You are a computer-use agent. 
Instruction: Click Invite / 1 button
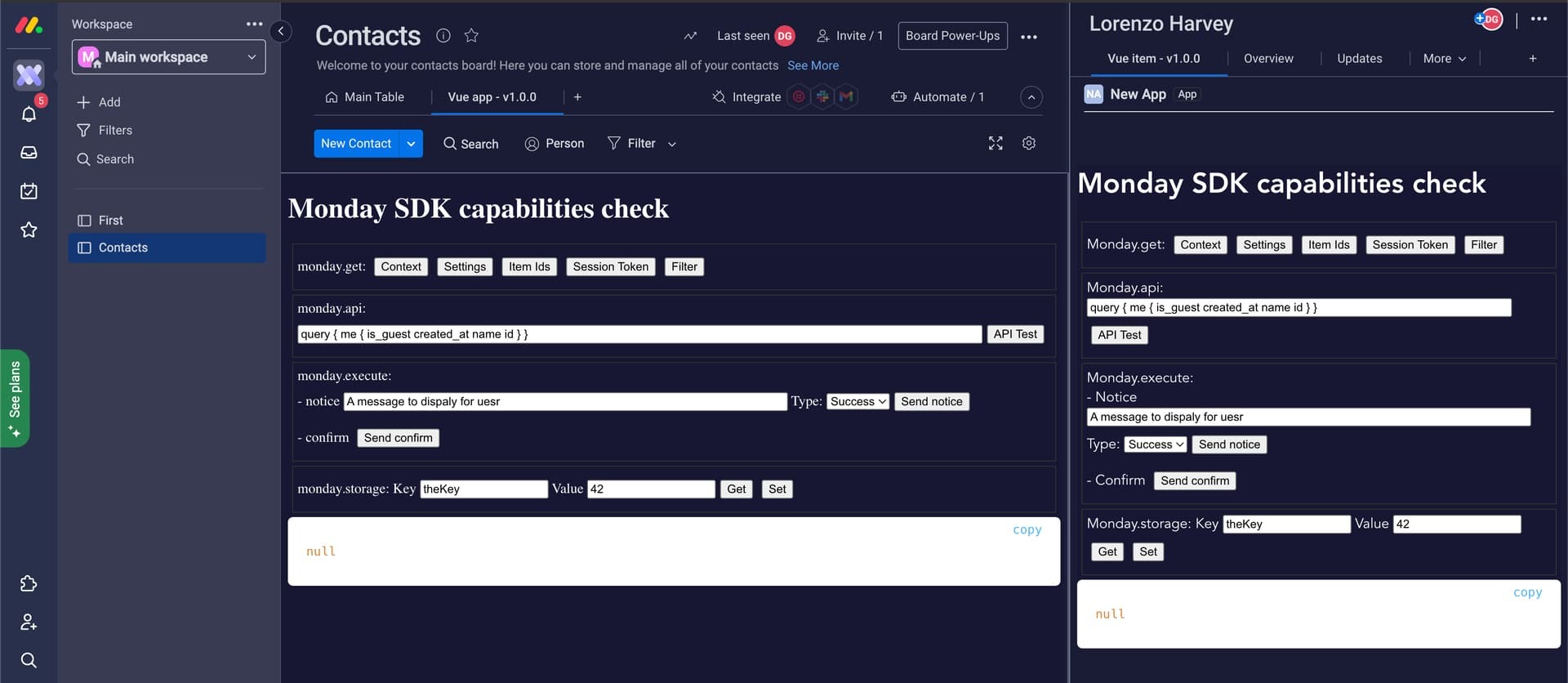tap(850, 36)
